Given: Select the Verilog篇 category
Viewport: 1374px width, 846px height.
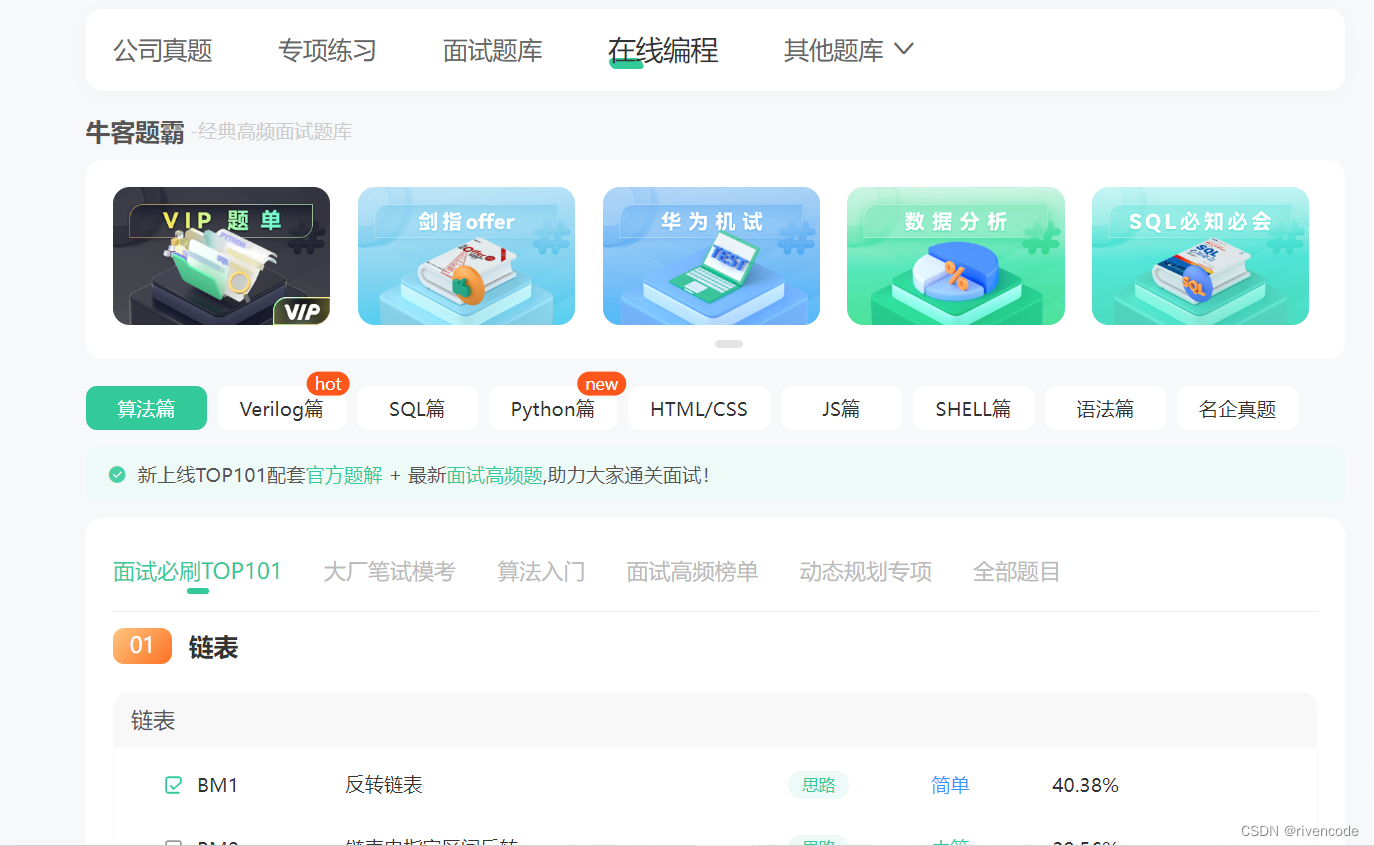Looking at the screenshot, I should coord(281,408).
